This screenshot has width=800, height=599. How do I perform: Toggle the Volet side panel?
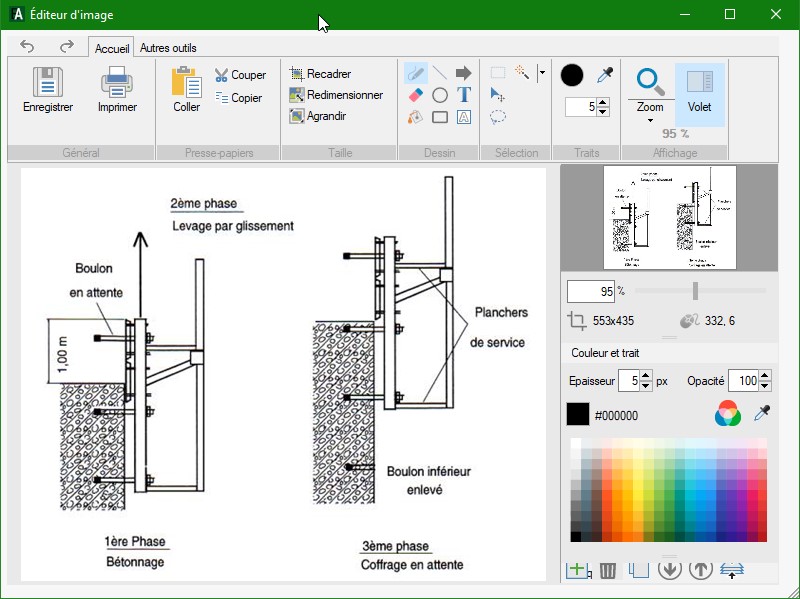tap(700, 93)
